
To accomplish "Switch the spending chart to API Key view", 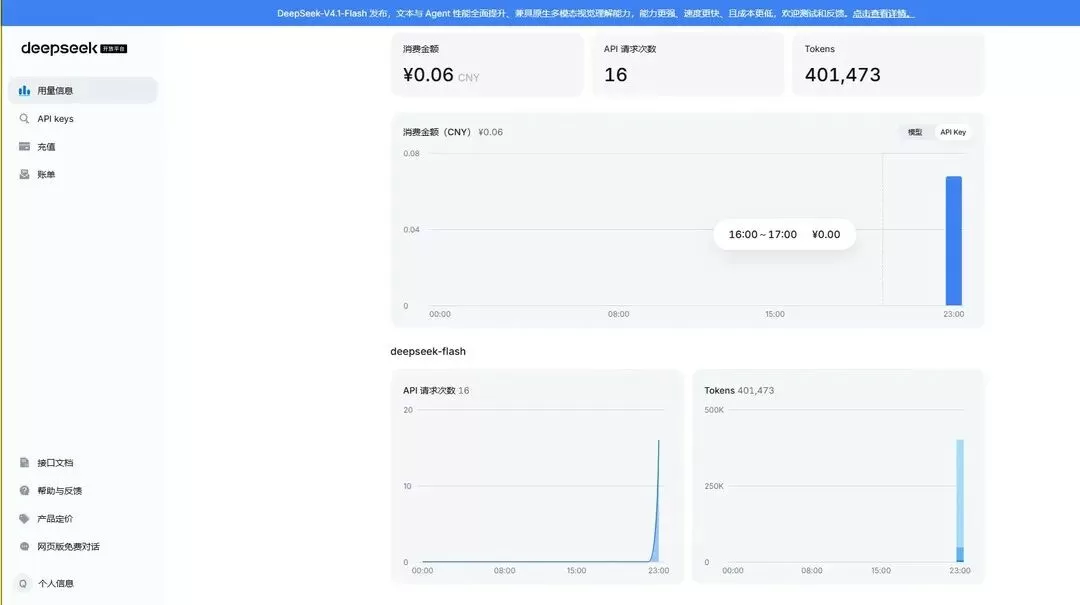I will tap(953, 132).
